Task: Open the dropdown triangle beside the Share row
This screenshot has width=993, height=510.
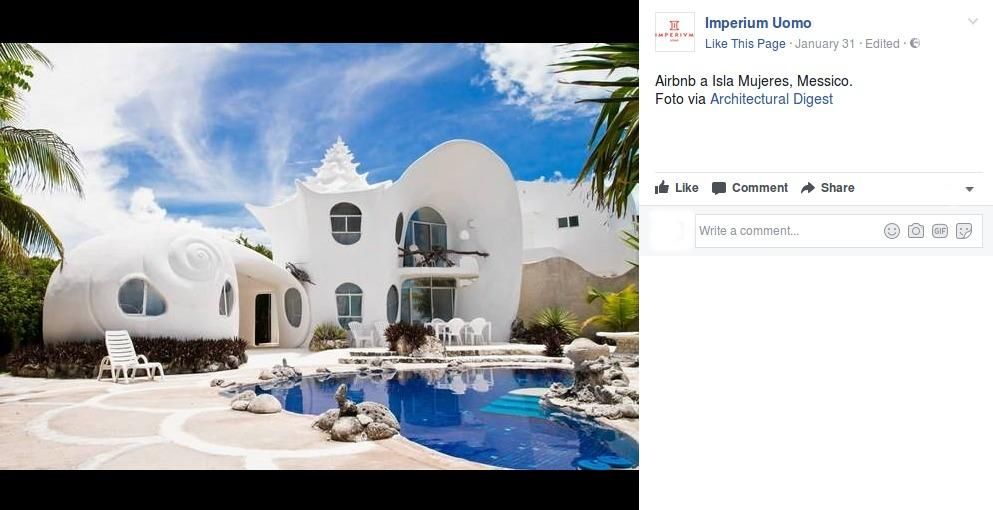Action: coord(969,189)
